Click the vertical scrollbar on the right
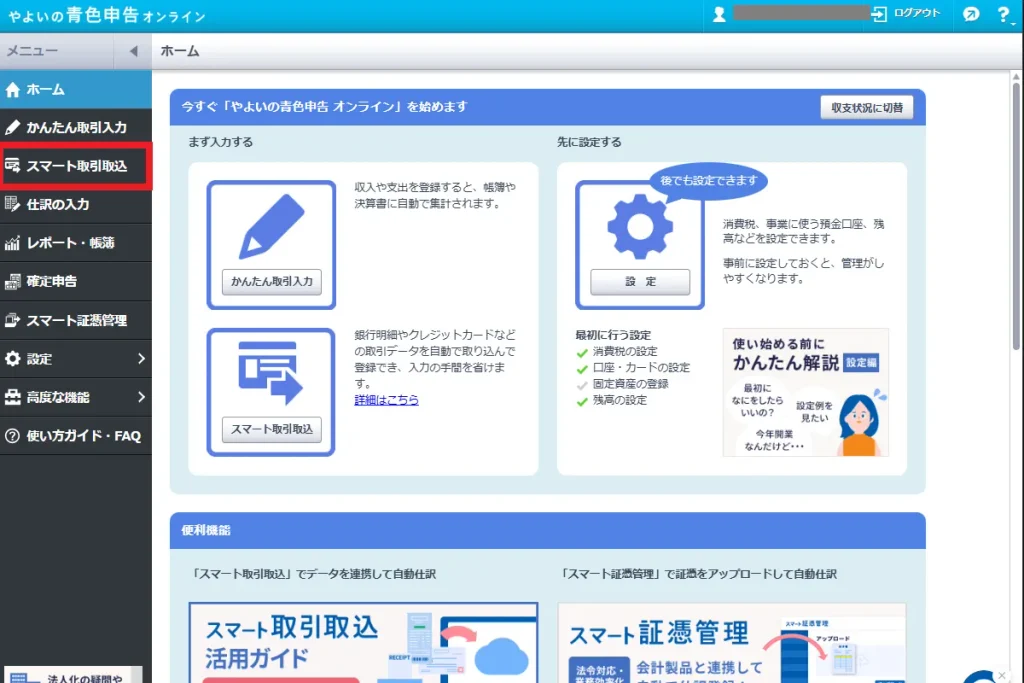Viewport: 1024px width, 683px height. point(1016,215)
